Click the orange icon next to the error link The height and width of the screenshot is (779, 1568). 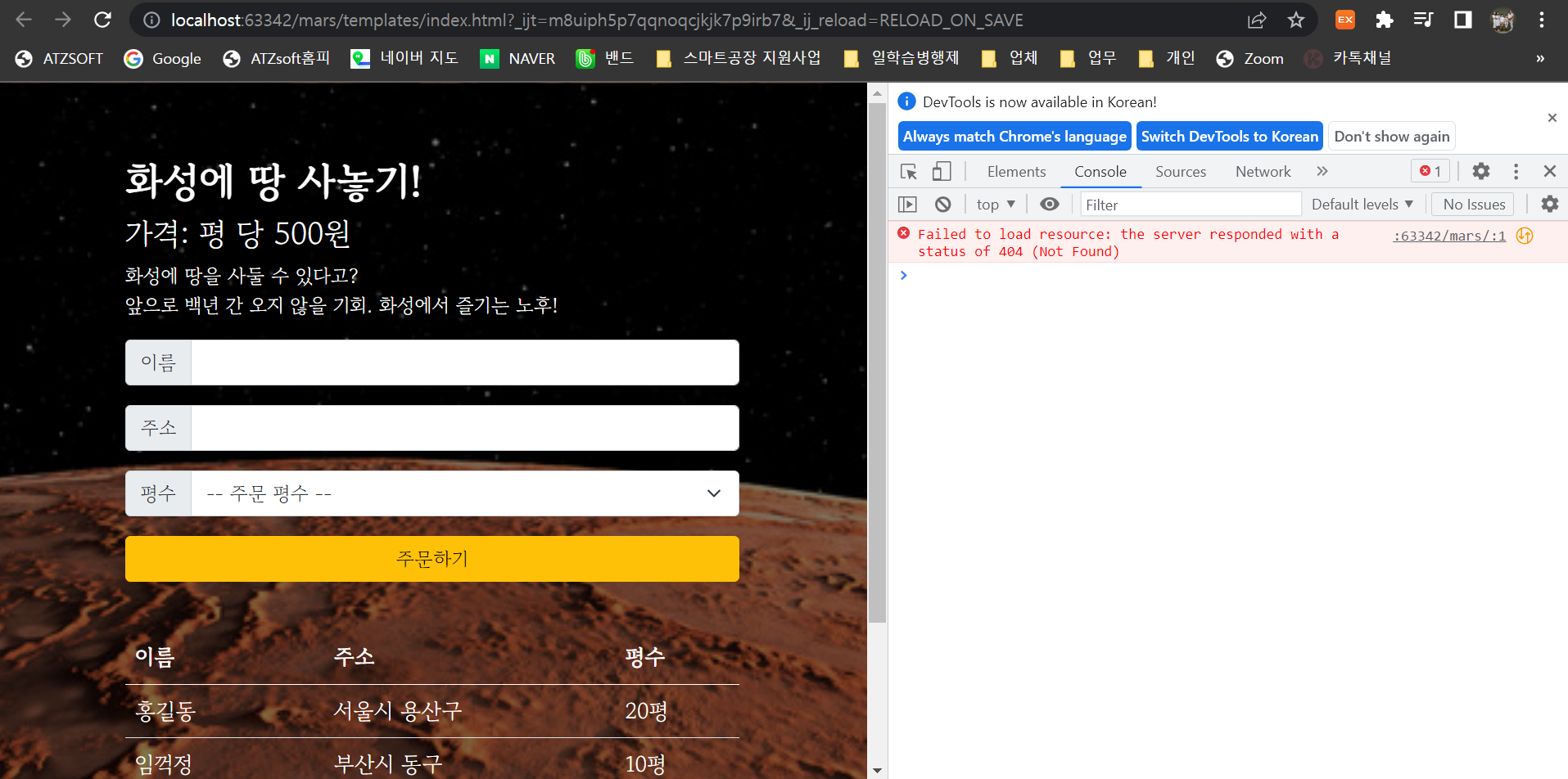pyautogui.click(x=1524, y=236)
